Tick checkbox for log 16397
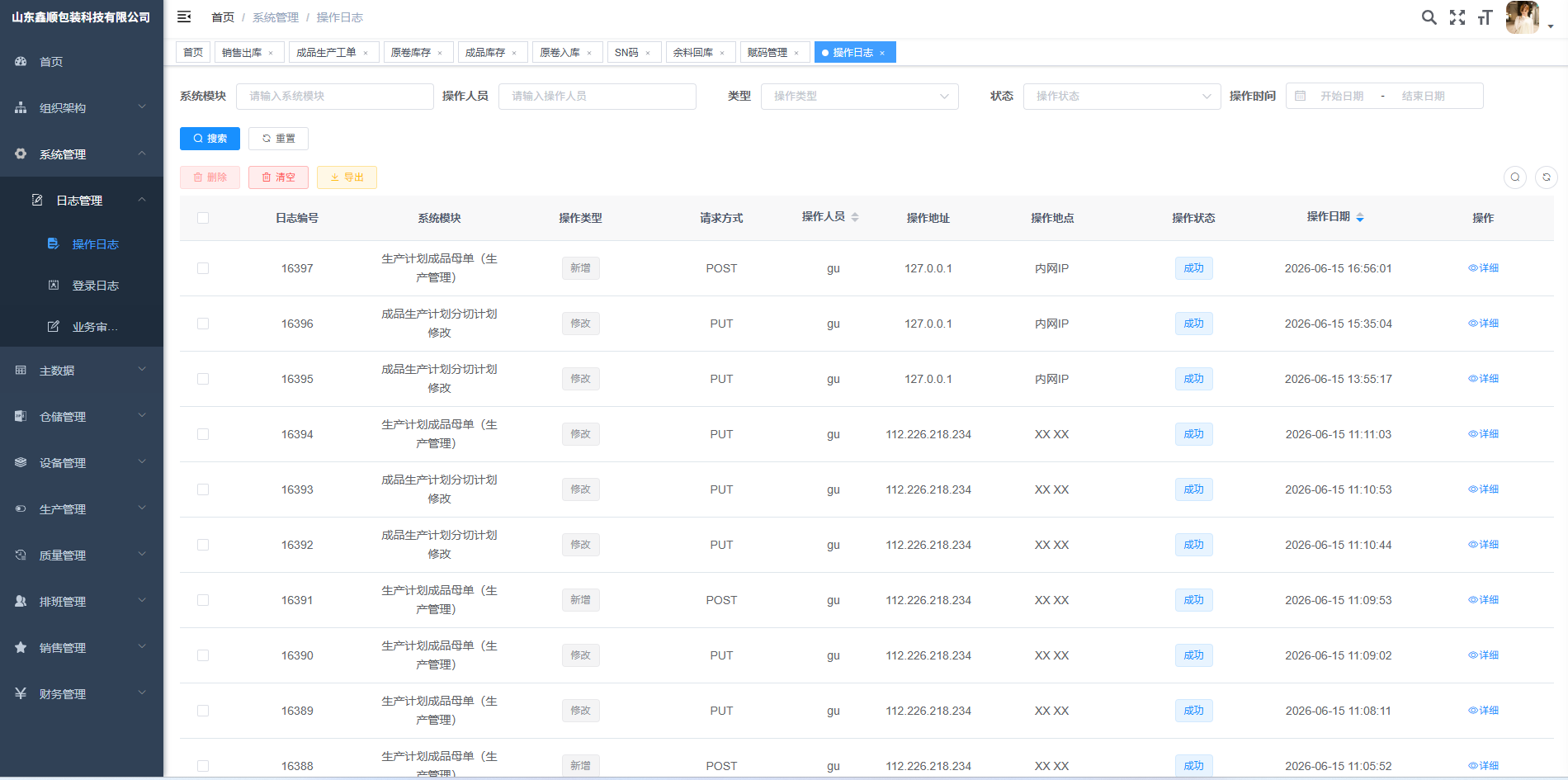This screenshot has width=1568, height=780. click(x=203, y=268)
